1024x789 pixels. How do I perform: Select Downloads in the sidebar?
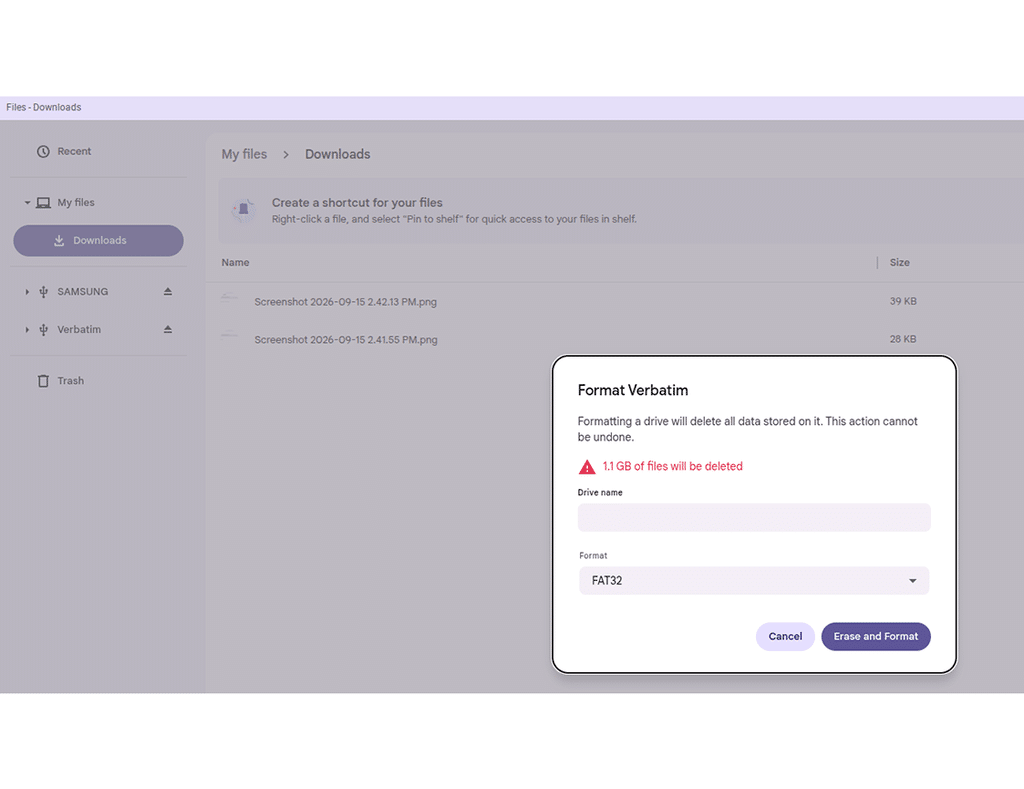pos(99,240)
